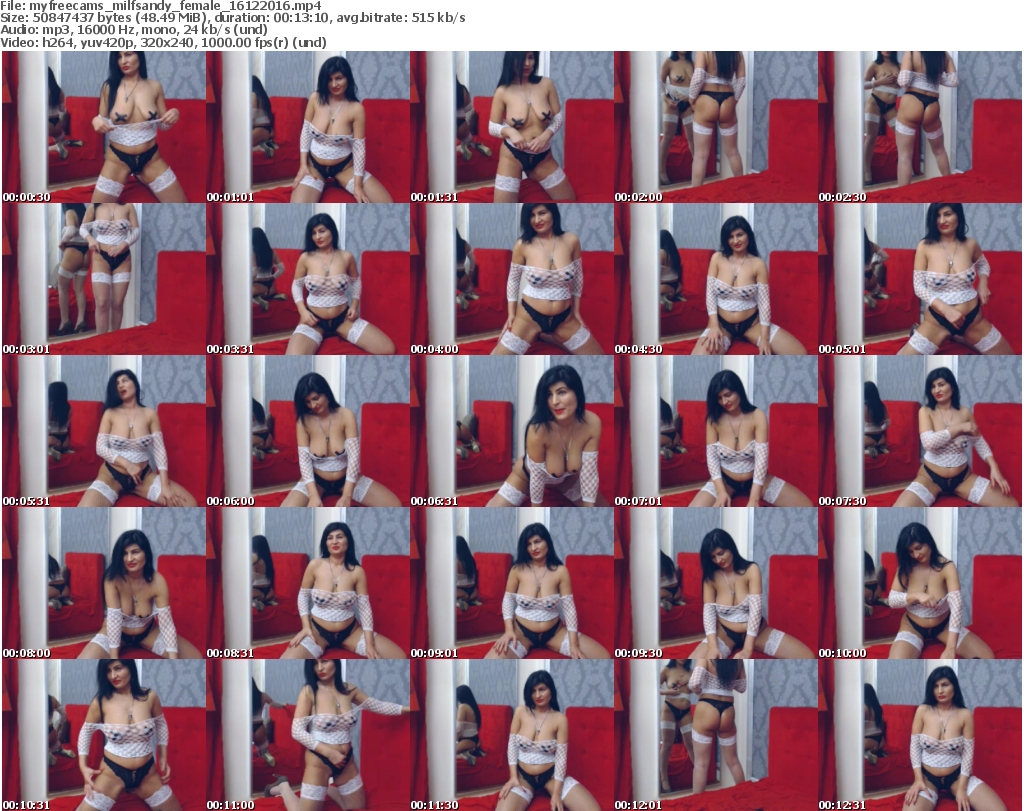Click the frame labeled 00:12:01
Viewport: 1024px width, 811px height.
(716, 735)
